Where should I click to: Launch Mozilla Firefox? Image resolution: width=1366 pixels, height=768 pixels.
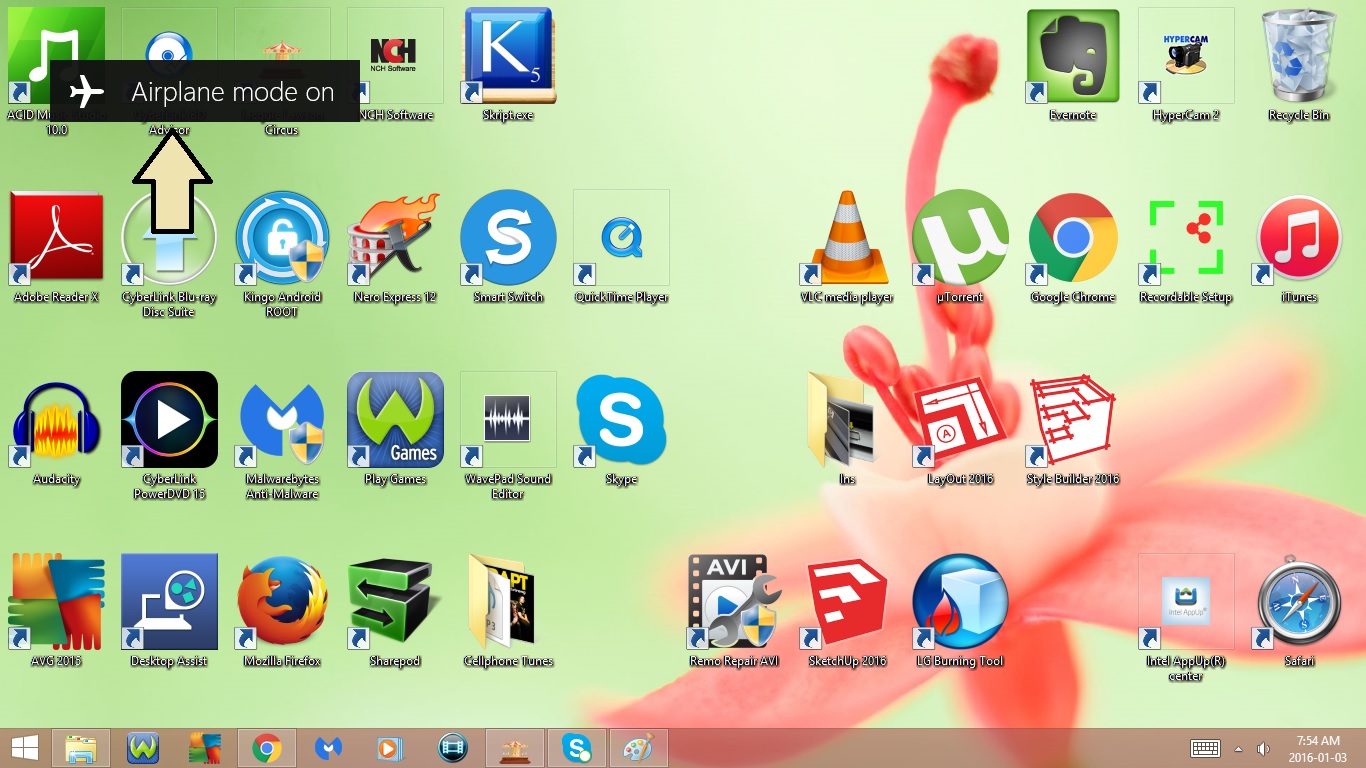tap(281, 600)
